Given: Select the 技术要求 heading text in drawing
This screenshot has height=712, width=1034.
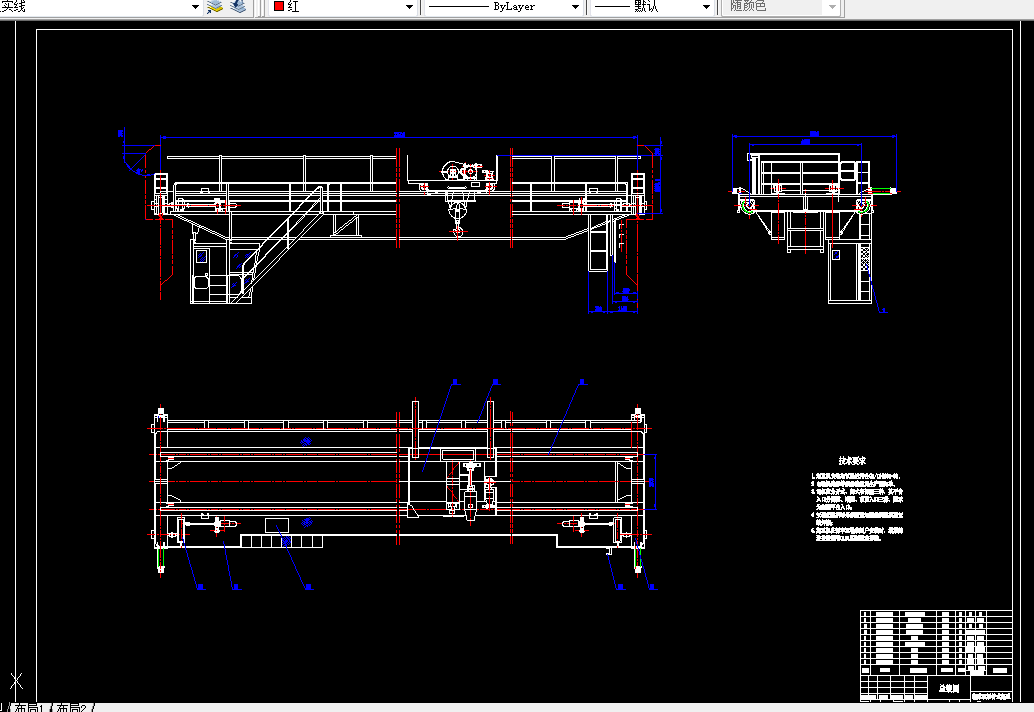Looking at the screenshot, I should pos(852,461).
